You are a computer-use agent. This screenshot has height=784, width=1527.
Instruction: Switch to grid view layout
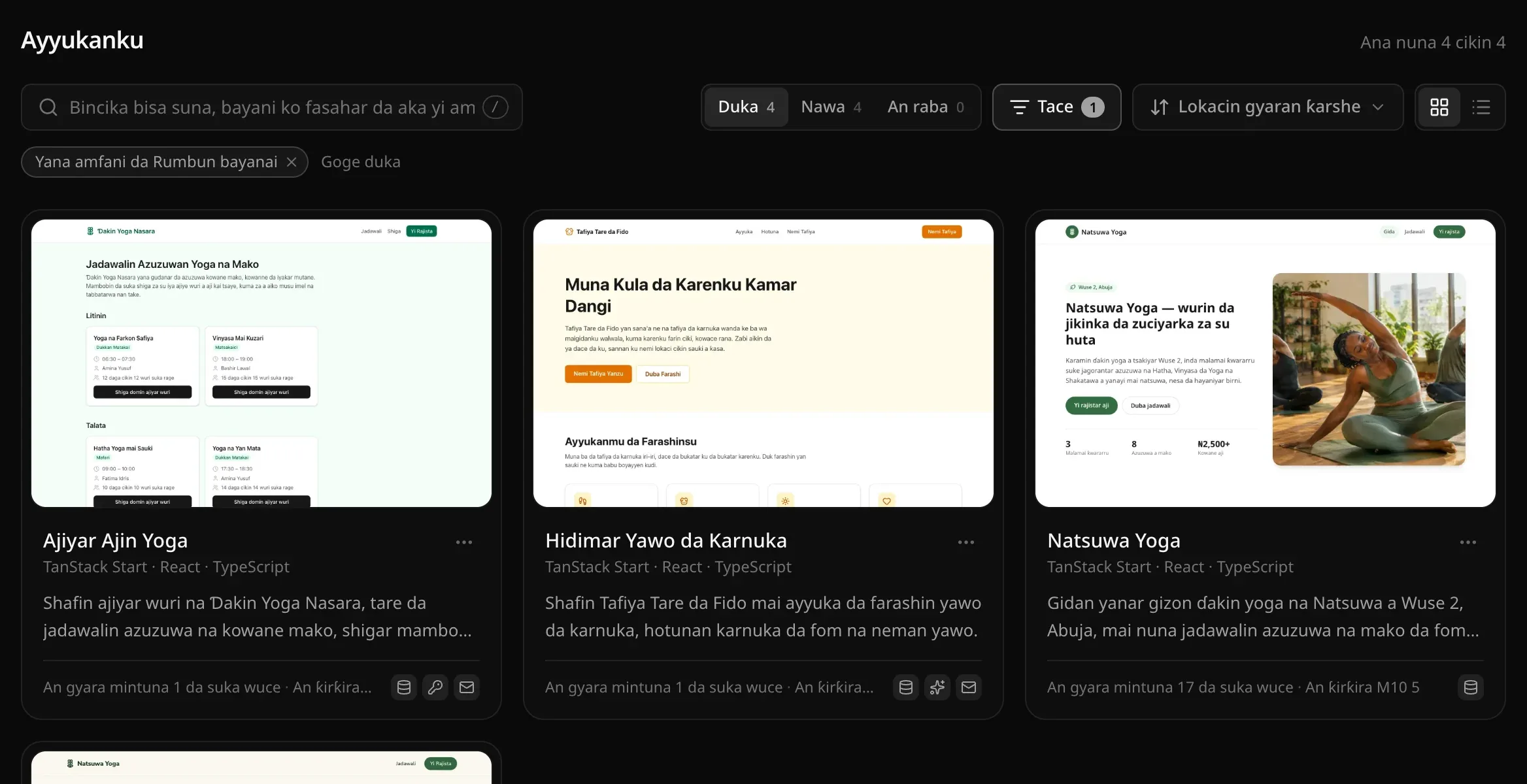[x=1439, y=107]
